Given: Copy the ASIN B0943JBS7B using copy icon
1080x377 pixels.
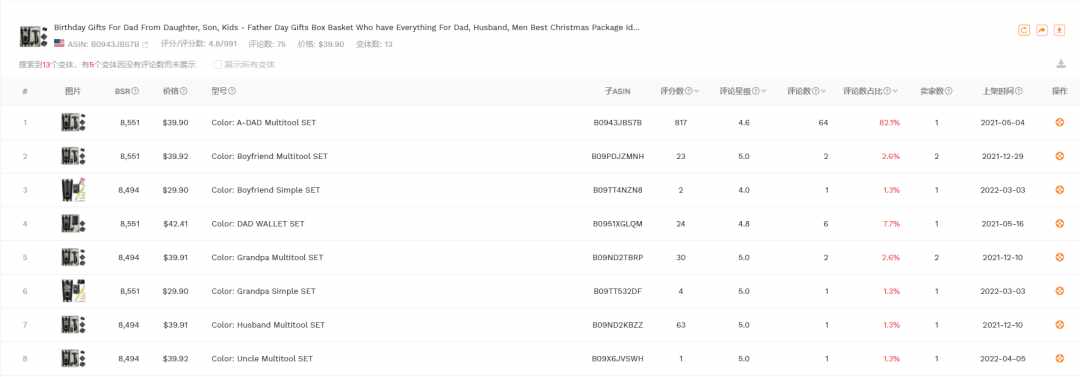Looking at the screenshot, I should pyautogui.click(x=145, y=44).
